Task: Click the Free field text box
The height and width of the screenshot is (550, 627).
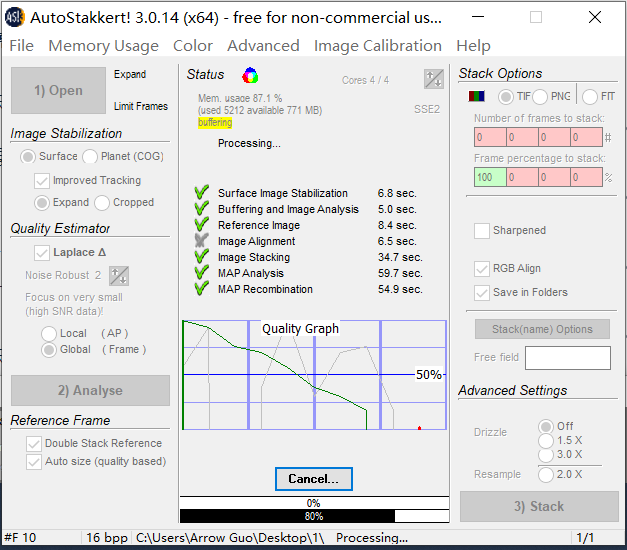Action: tap(567, 358)
